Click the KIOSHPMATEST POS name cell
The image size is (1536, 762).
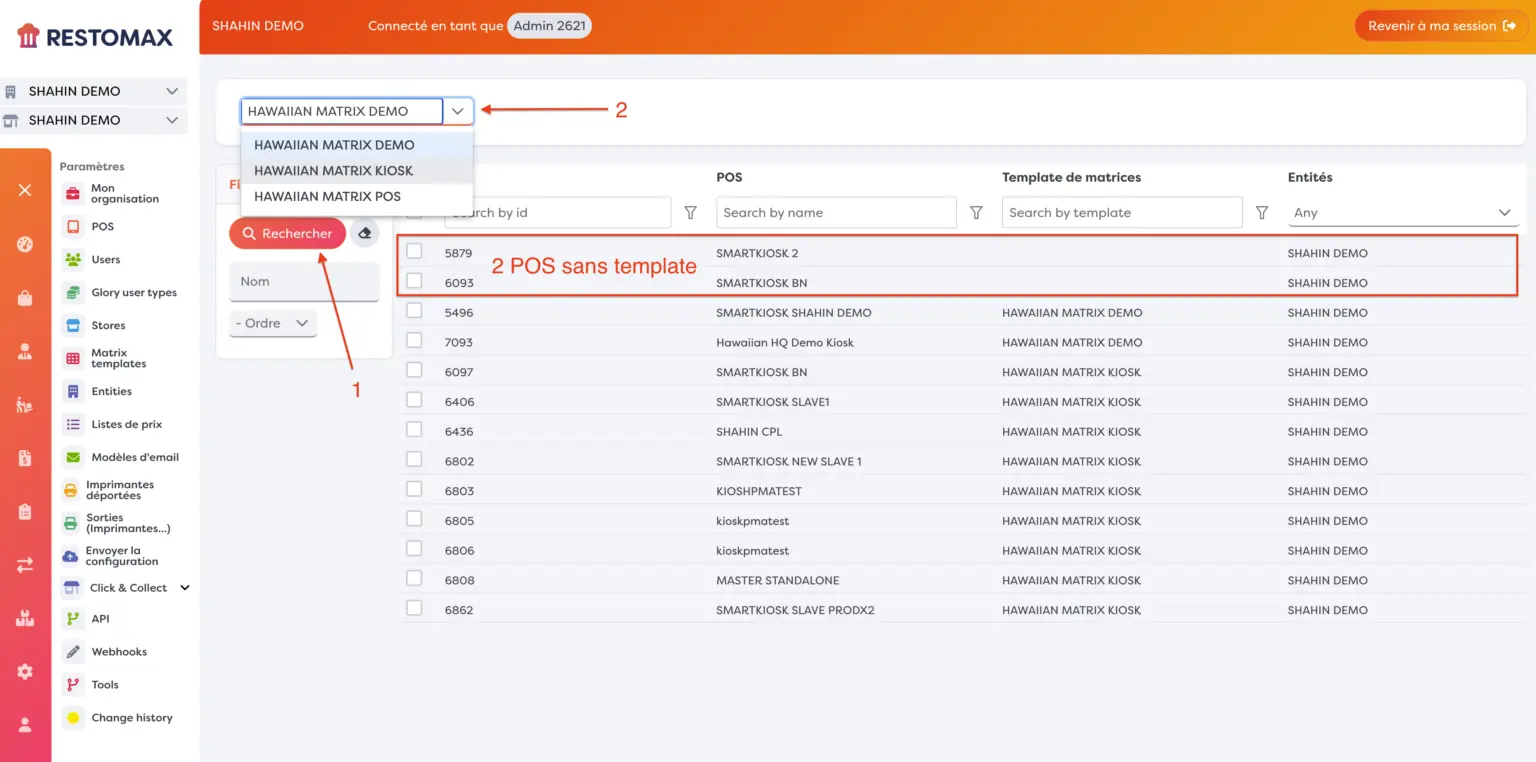tap(759, 491)
